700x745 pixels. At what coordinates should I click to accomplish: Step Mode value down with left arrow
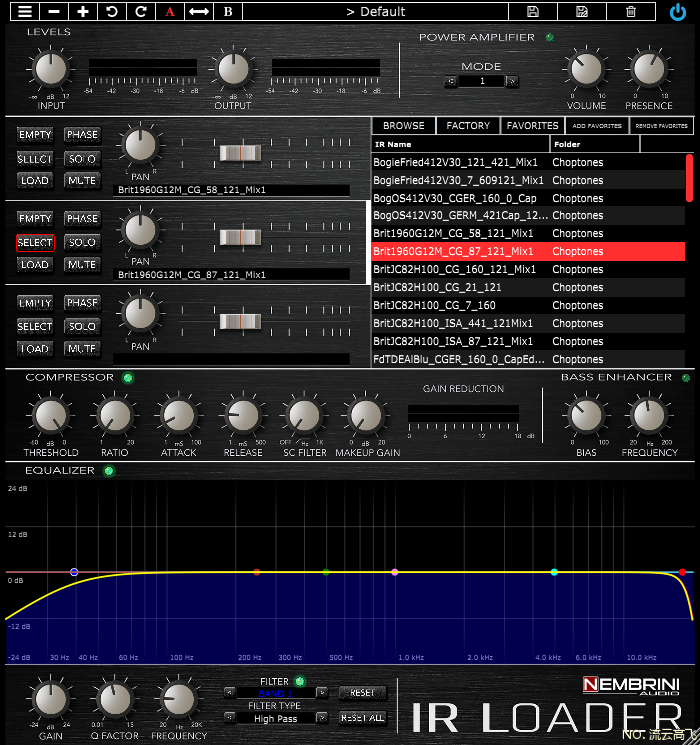pyautogui.click(x=451, y=81)
